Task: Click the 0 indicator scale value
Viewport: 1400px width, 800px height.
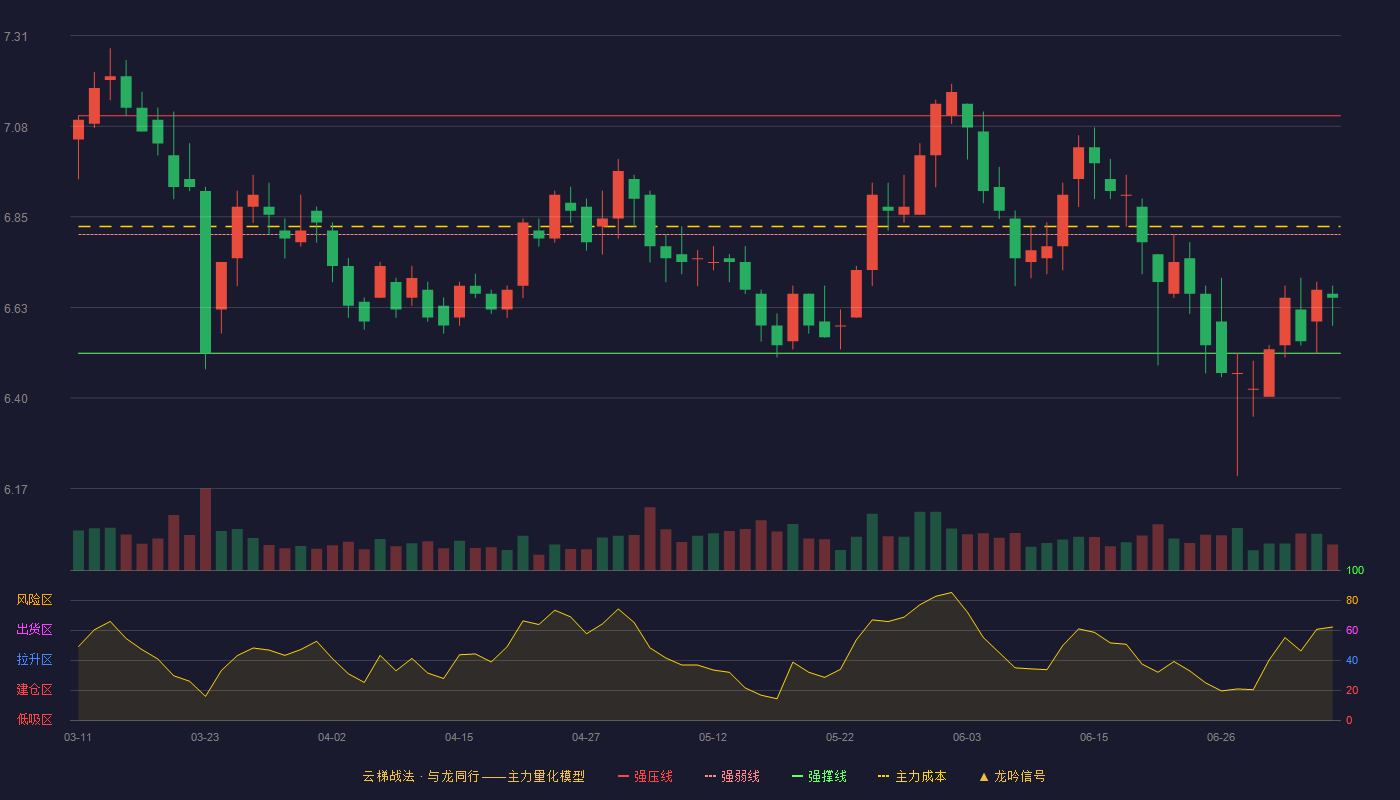Action: point(1349,721)
